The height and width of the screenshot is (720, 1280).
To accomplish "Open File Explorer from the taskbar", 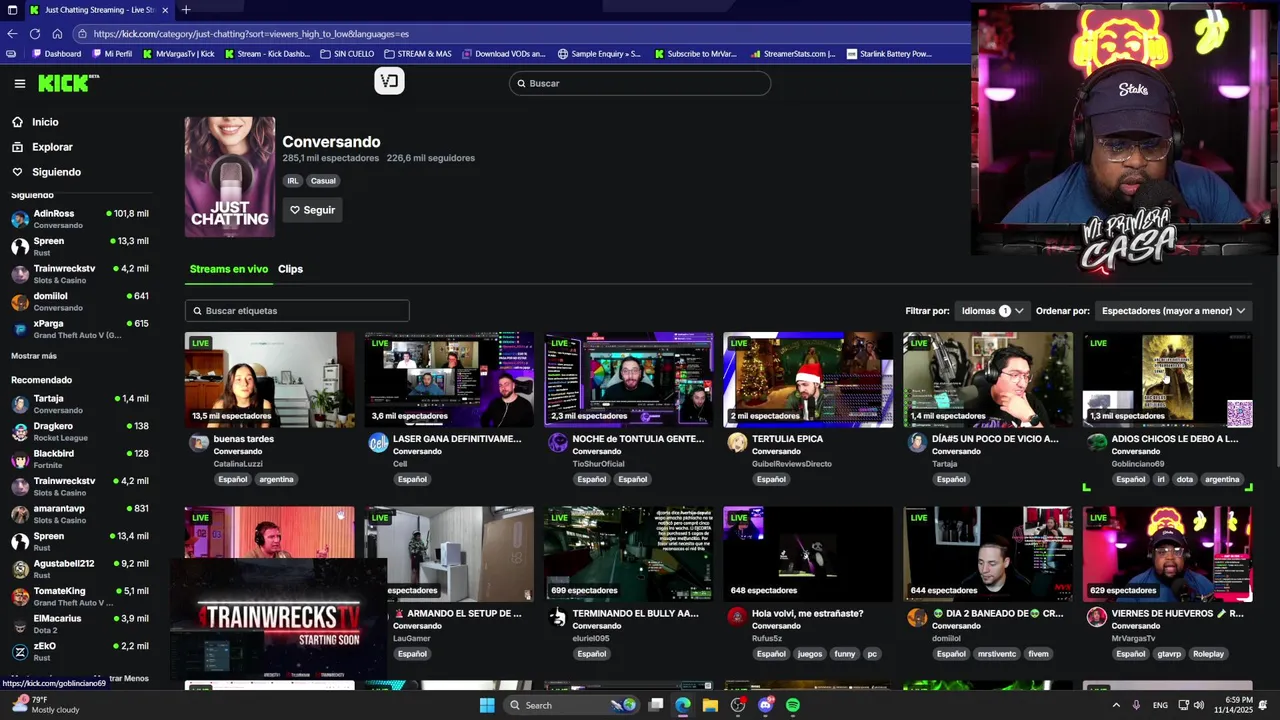I will [710, 705].
